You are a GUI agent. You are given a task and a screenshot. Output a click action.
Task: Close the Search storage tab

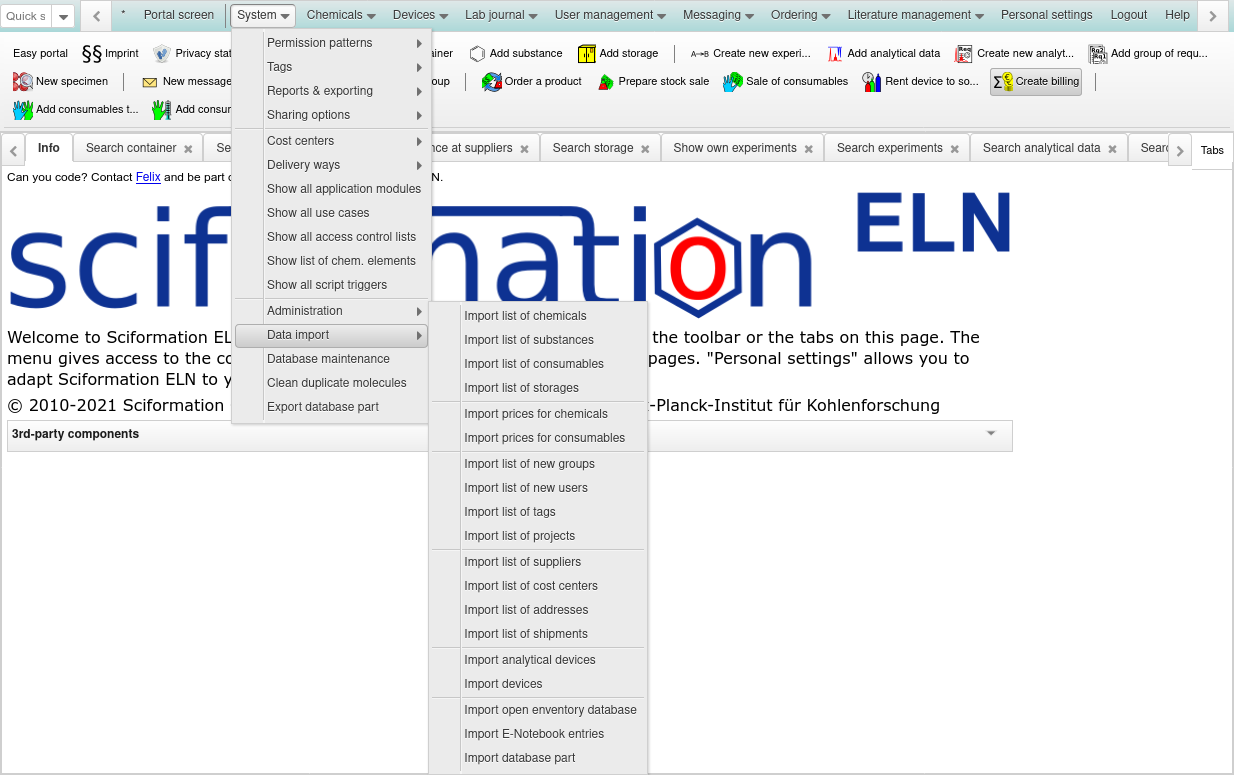(x=645, y=149)
